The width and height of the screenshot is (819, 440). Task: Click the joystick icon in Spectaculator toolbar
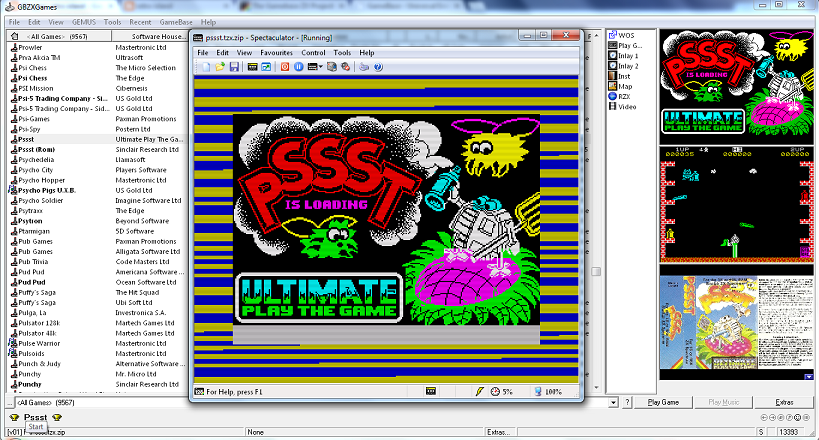click(x=364, y=67)
